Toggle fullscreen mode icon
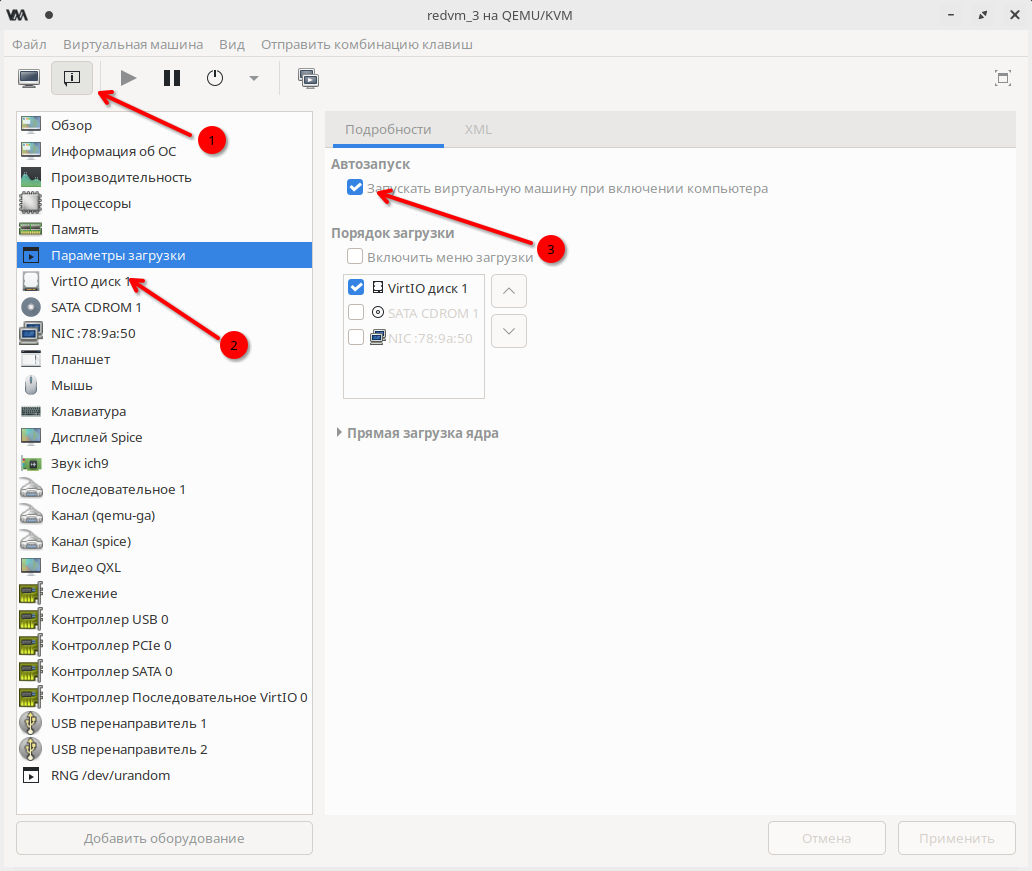1032x871 pixels. coord(1002,78)
